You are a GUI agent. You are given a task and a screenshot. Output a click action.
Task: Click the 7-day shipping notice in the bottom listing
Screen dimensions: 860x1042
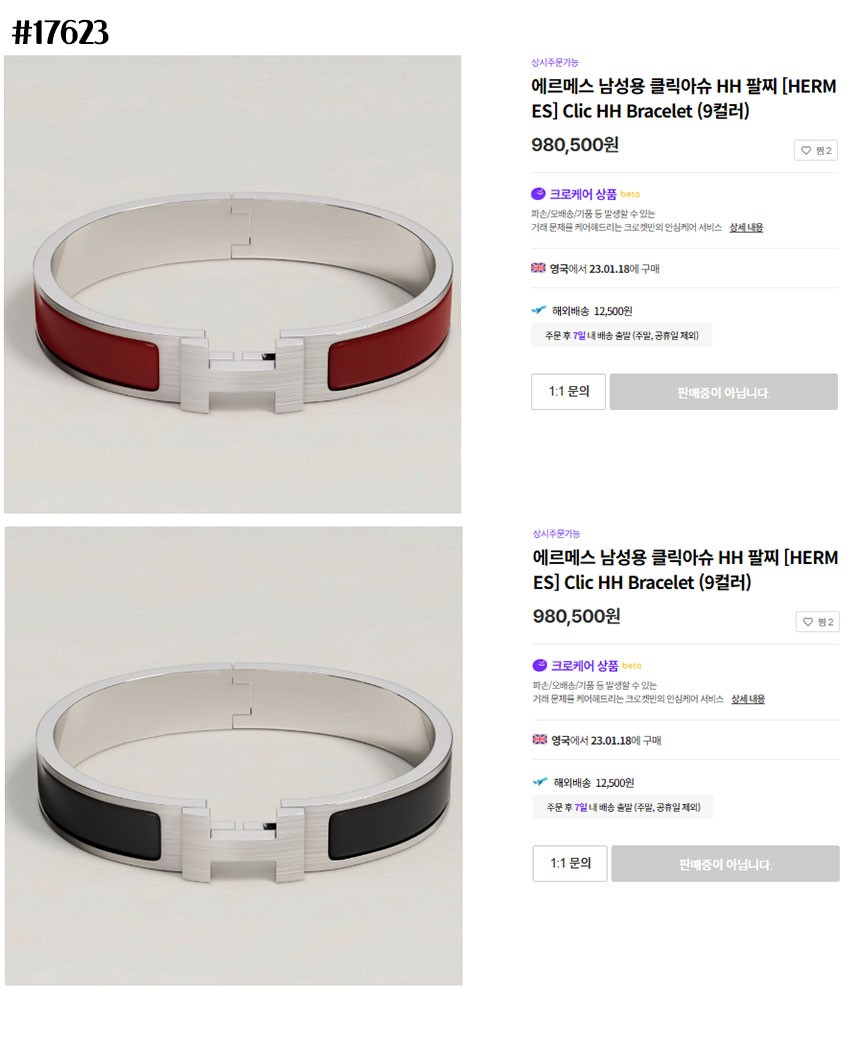[x=622, y=807]
